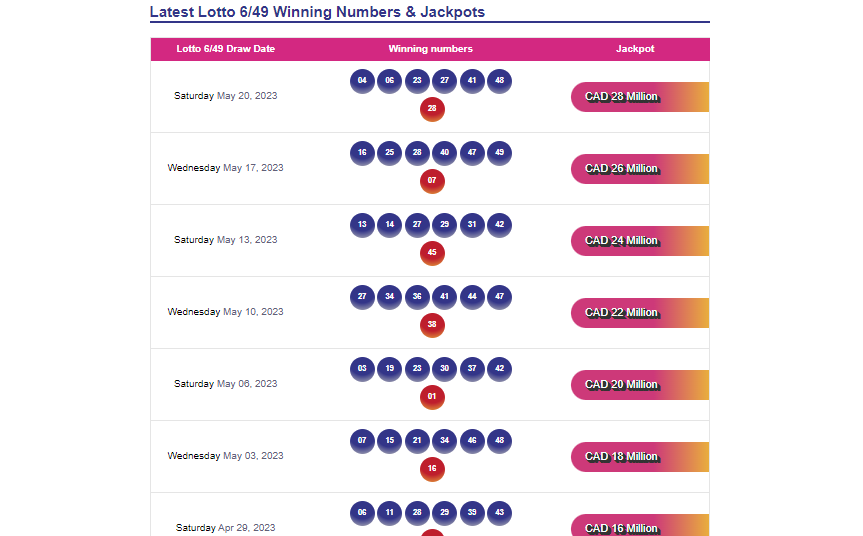Open the CAD 24 Million jackpot
The image size is (863, 536).
640,241
